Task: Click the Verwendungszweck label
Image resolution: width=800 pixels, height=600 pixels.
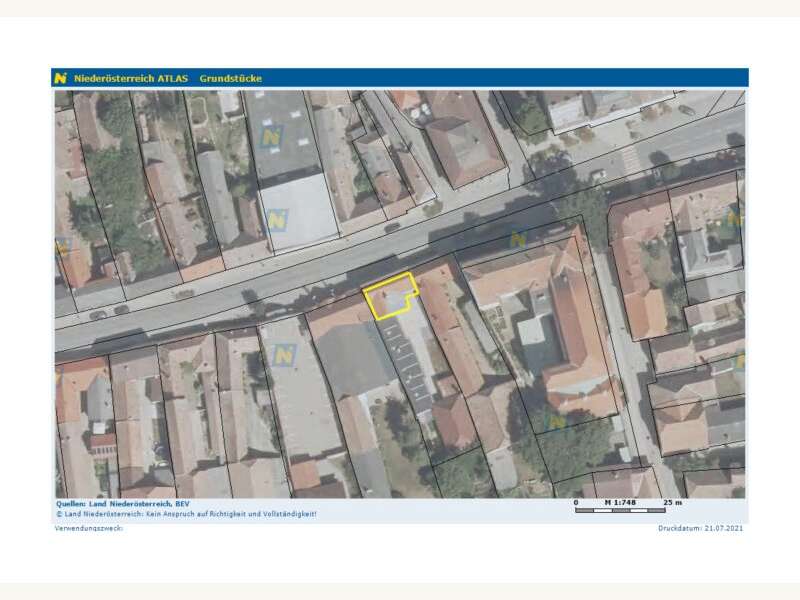Action: pos(89,528)
